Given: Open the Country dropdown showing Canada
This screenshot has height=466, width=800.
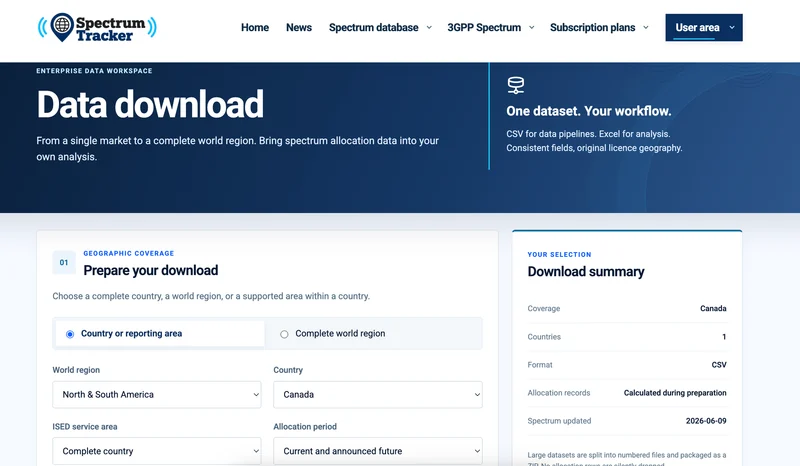Looking at the screenshot, I should point(378,395).
